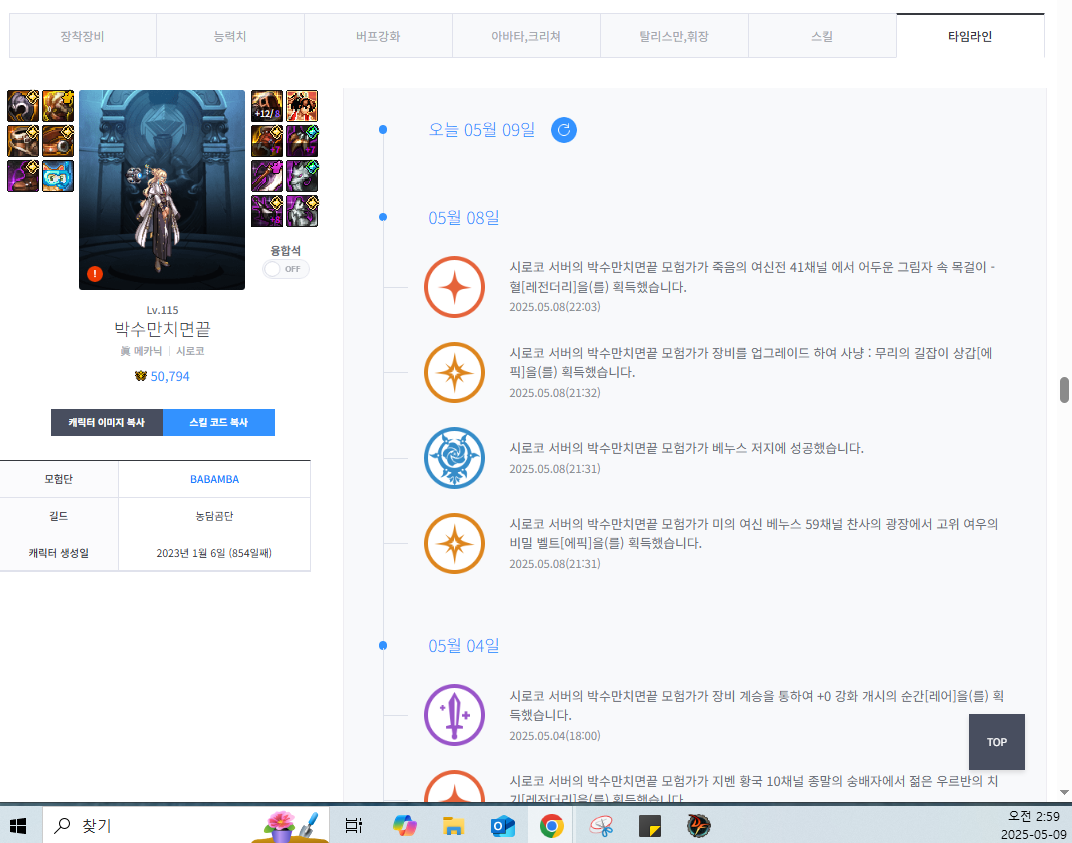
Task: Select the weapon slot showing +12/8
Action: (266, 106)
